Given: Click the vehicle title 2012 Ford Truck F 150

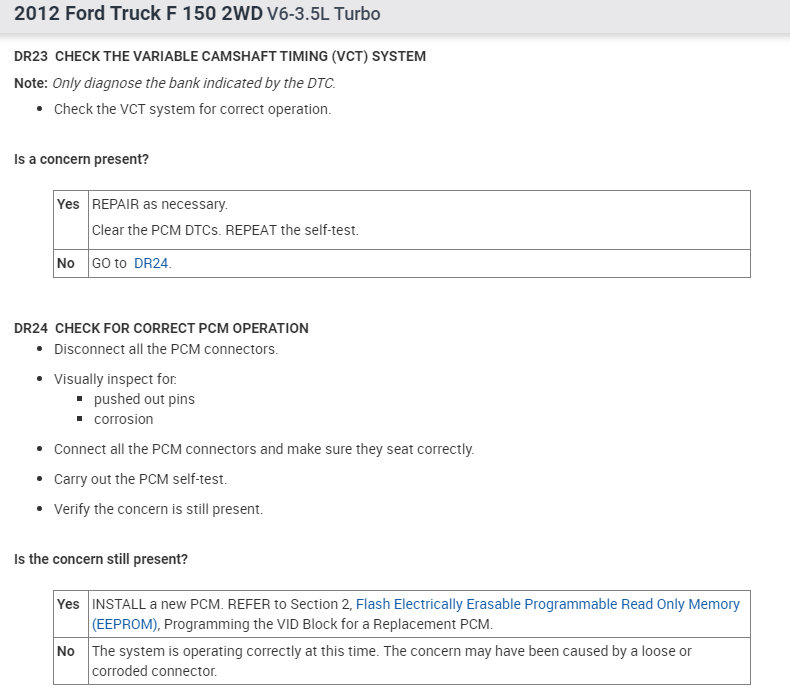Looking at the screenshot, I should [x=138, y=15].
